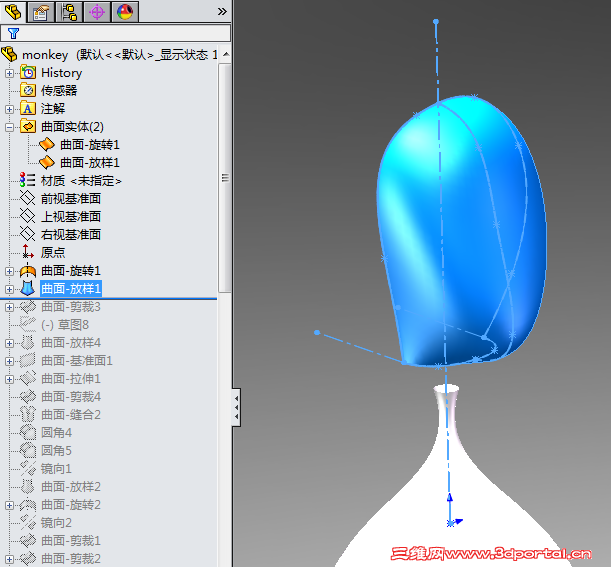Select 曲面-旋转1 surface body under 曲面实体
This screenshot has width=611, height=567.
90,145
